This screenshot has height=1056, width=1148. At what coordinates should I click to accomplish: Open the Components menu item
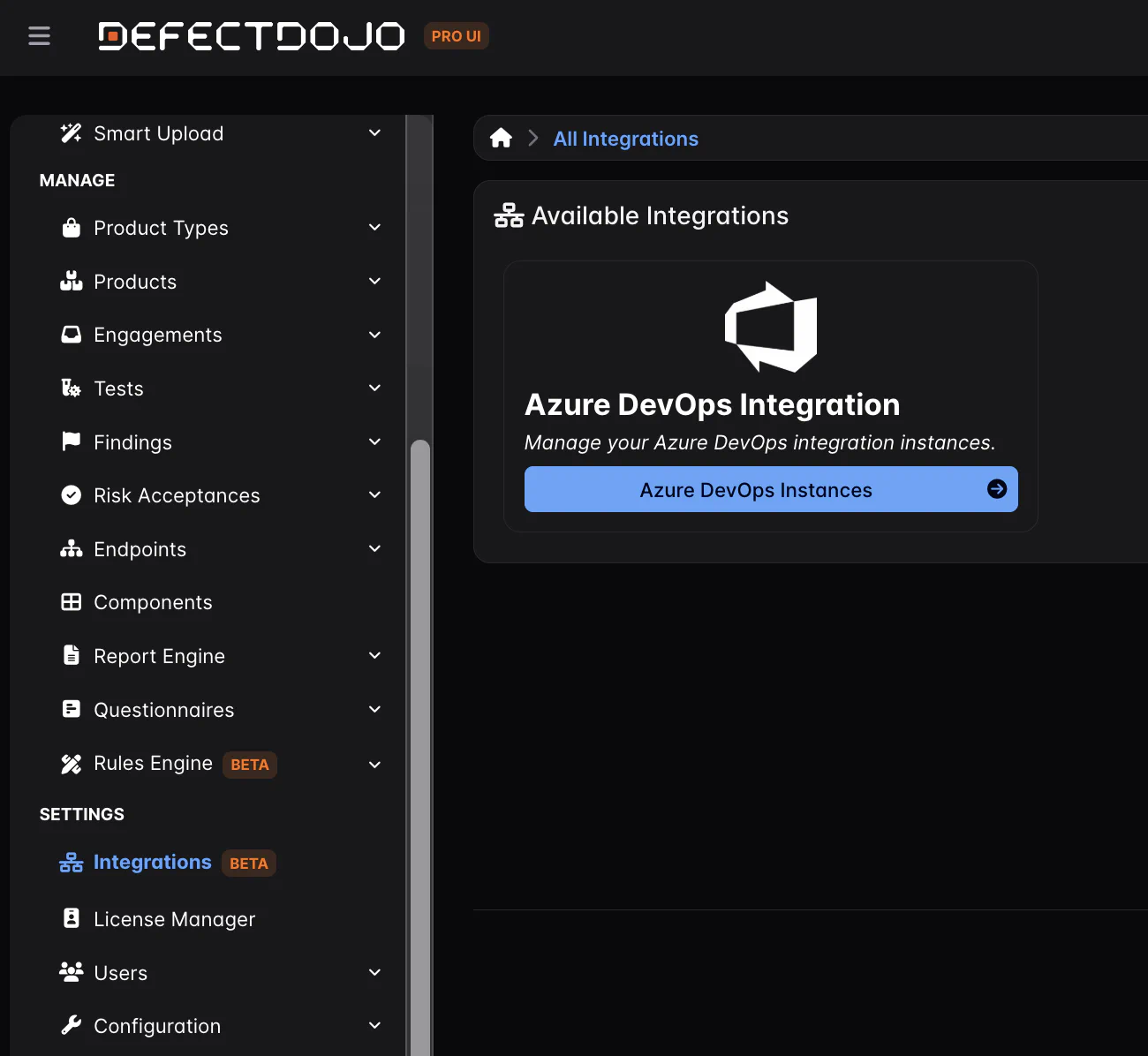[x=153, y=602]
